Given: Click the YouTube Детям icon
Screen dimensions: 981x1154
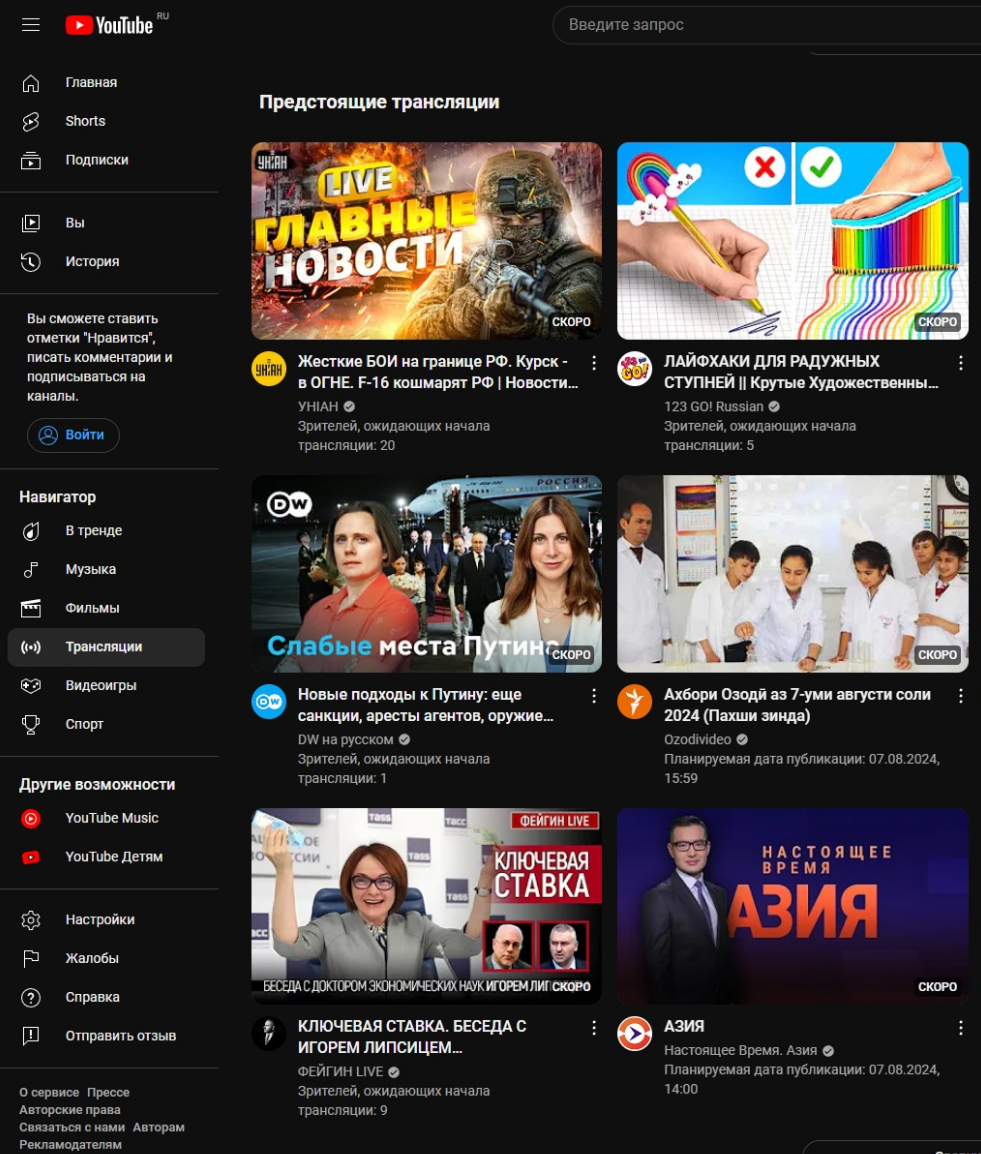Looking at the screenshot, I should (31, 857).
